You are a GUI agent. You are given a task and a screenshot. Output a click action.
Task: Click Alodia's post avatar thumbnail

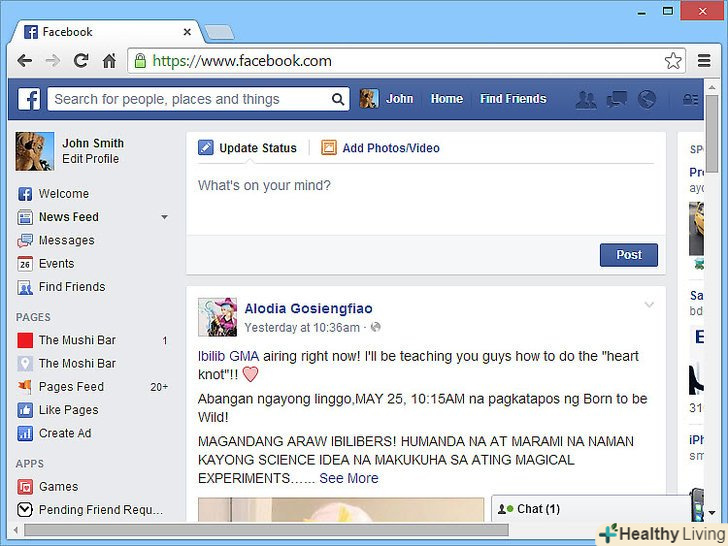[217, 317]
